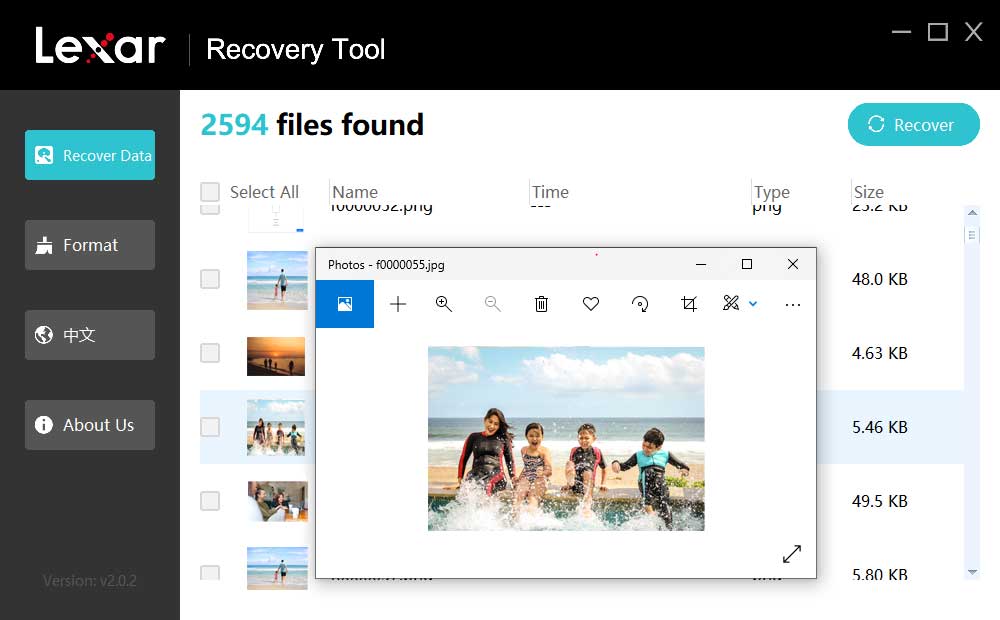Close the Lexar Recovery Tool window
The height and width of the screenshot is (620, 1000).
click(973, 31)
